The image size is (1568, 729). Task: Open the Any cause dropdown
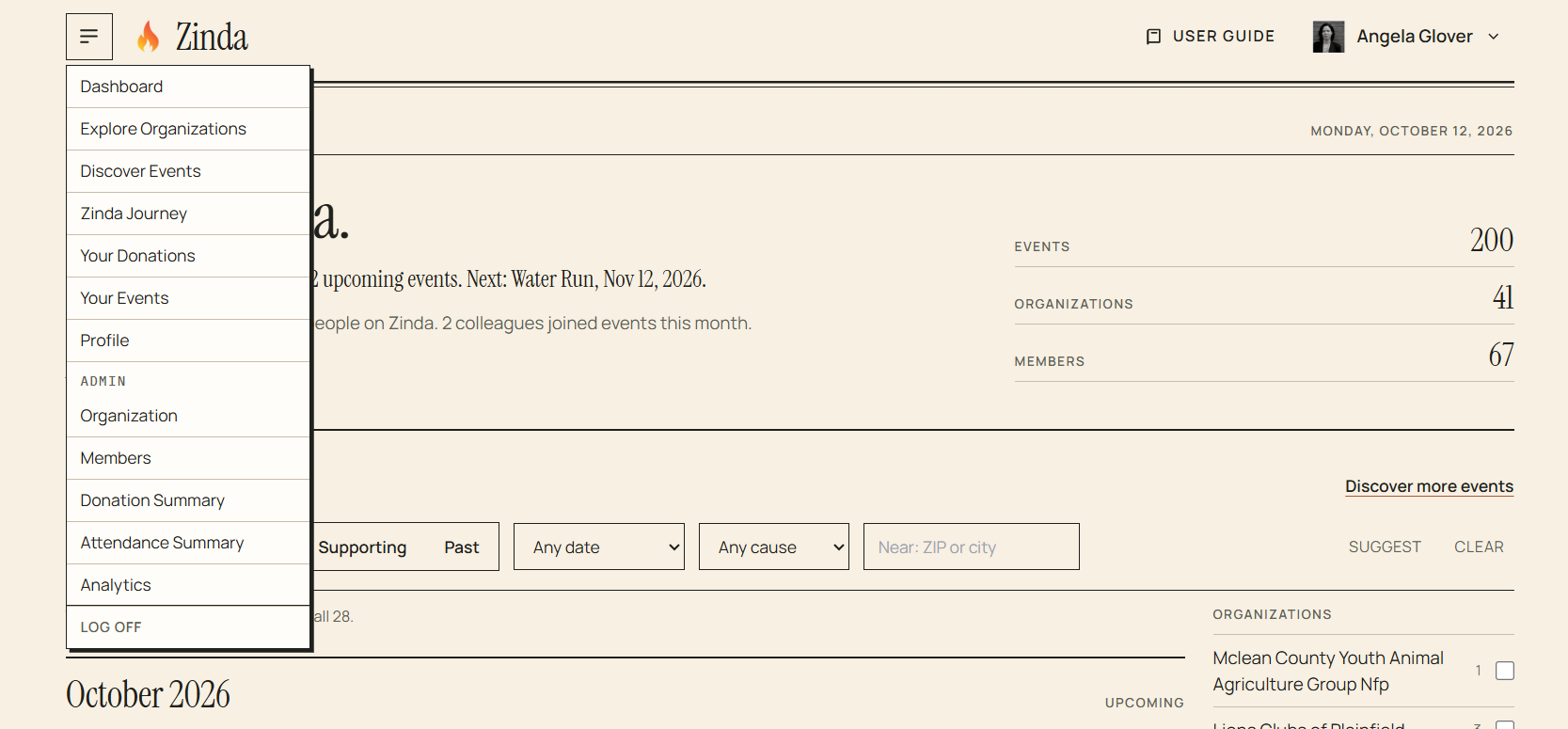pyautogui.click(x=774, y=547)
